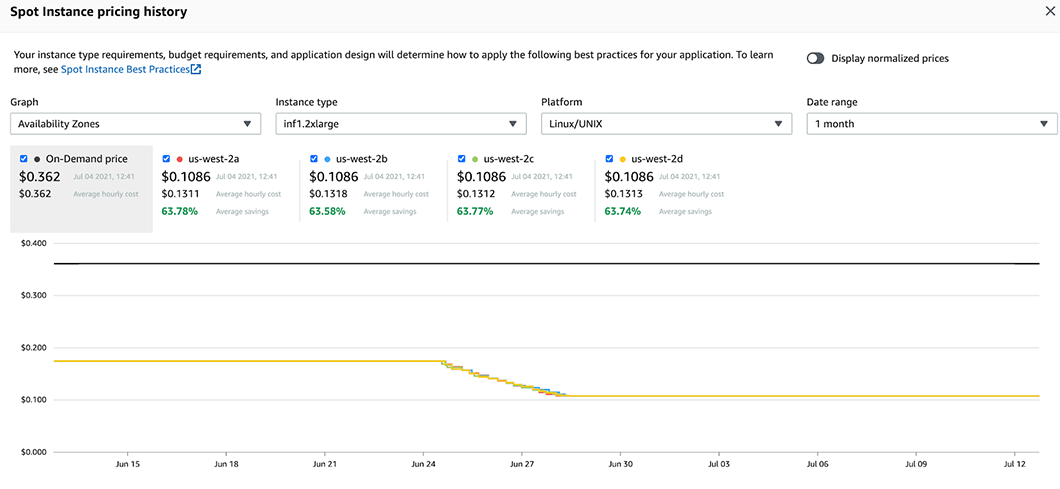The image size is (1060, 489).
Task: Change the Date range dropdown from 1 month
Action: coord(931,124)
